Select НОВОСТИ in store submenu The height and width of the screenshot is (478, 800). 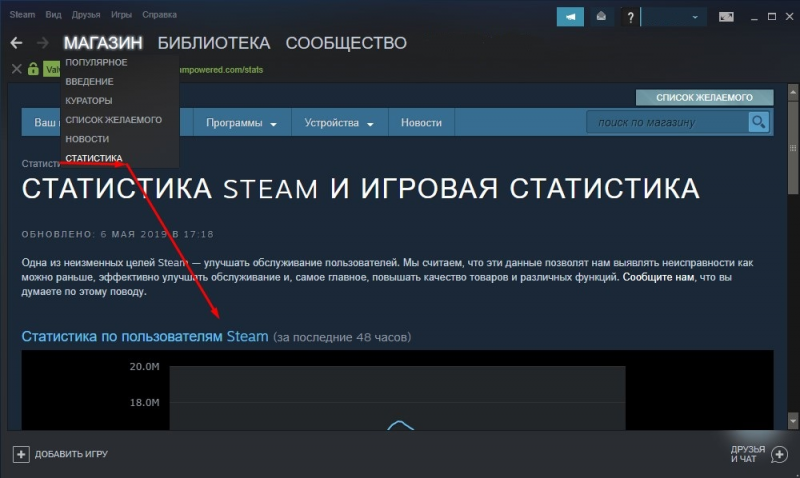(87, 139)
